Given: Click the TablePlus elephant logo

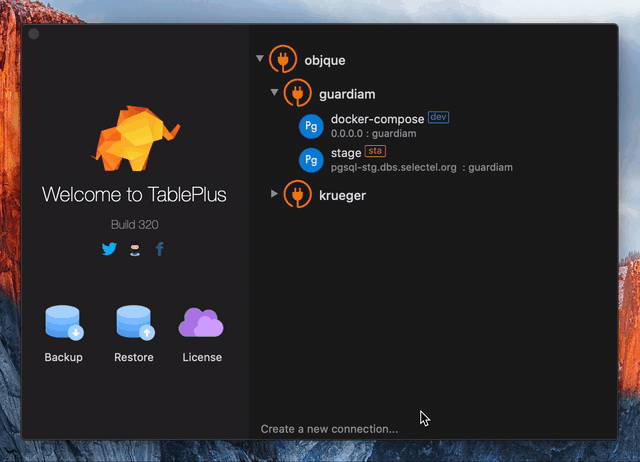Looking at the screenshot, I should (x=136, y=138).
